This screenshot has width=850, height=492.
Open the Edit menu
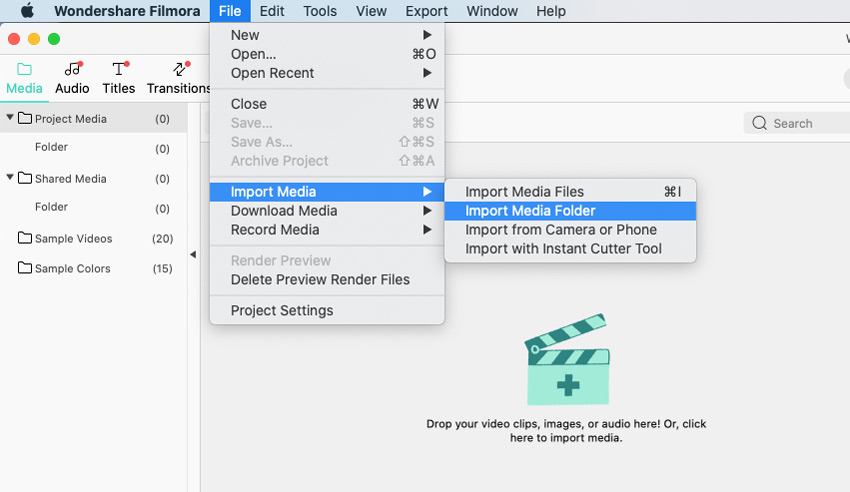(272, 11)
